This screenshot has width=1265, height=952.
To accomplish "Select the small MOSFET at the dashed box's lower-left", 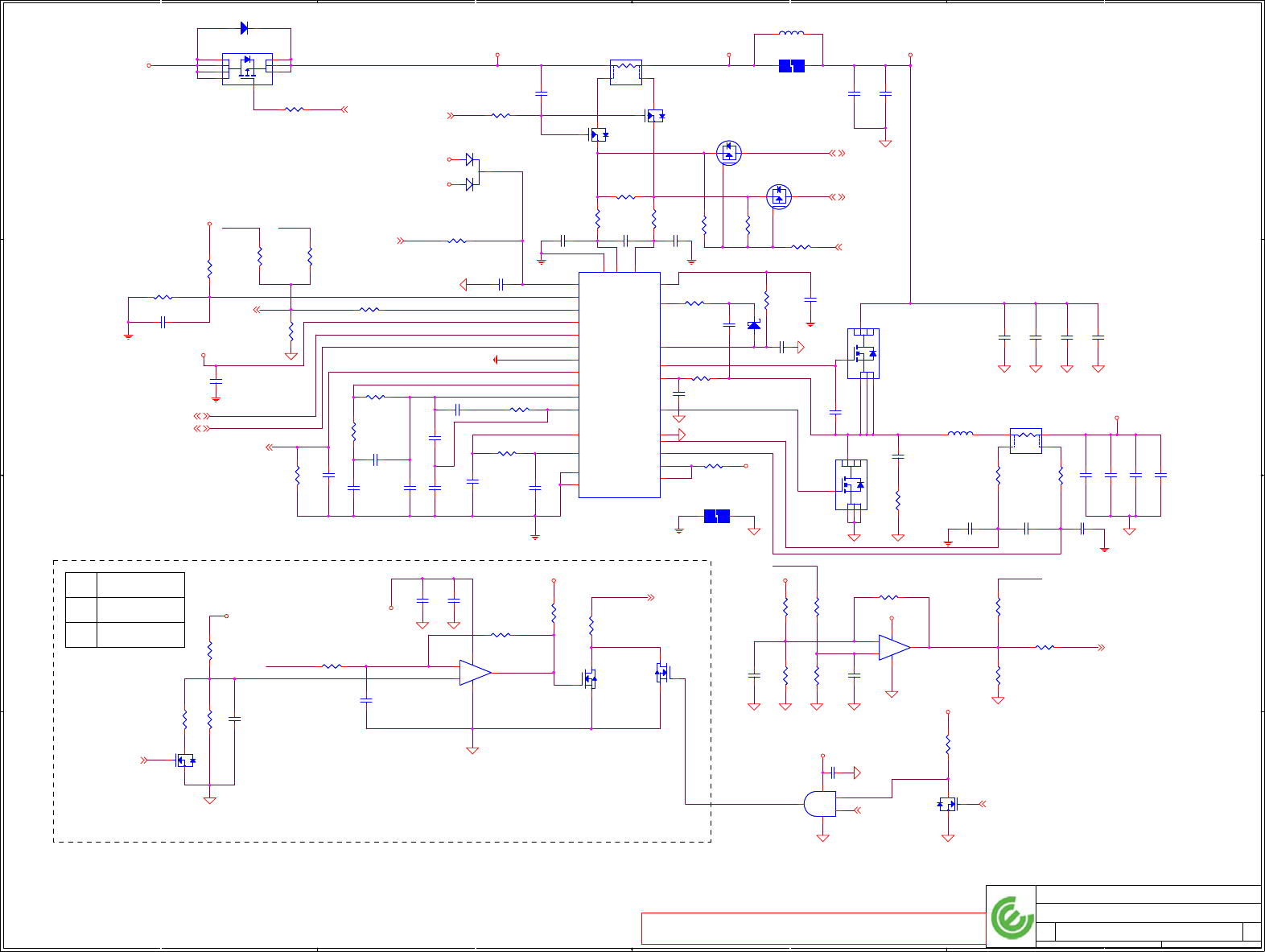I will (185, 760).
